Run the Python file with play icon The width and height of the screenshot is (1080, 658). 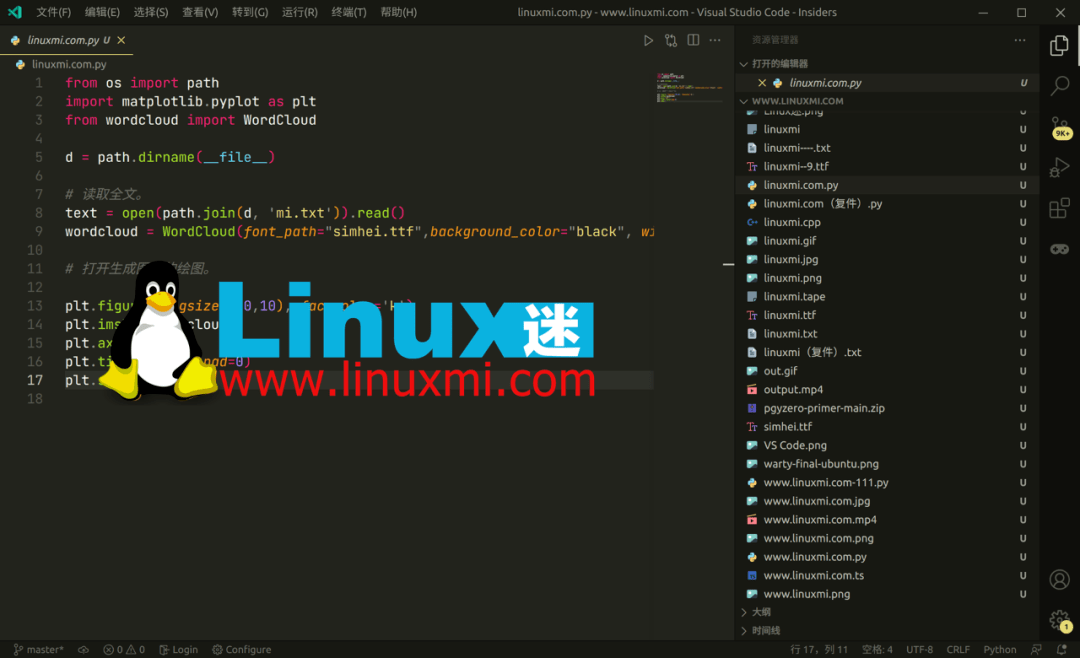[x=648, y=40]
